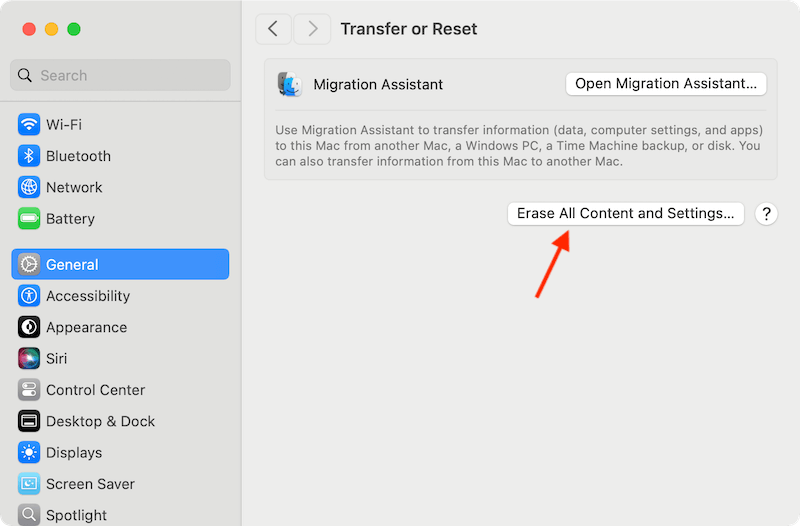Select Spotlight in the sidebar
Viewport: 800px width, 526px height.
click(x=76, y=515)
